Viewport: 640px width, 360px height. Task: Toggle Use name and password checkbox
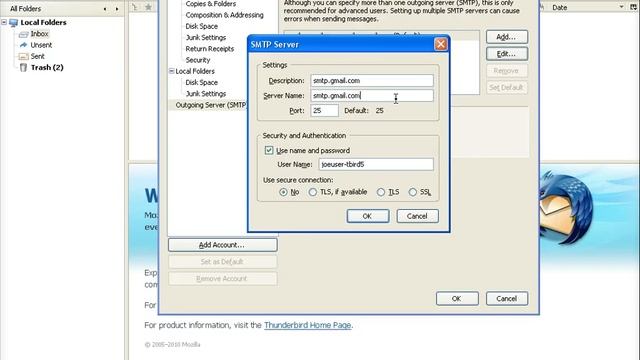click(x=269, y=150)
